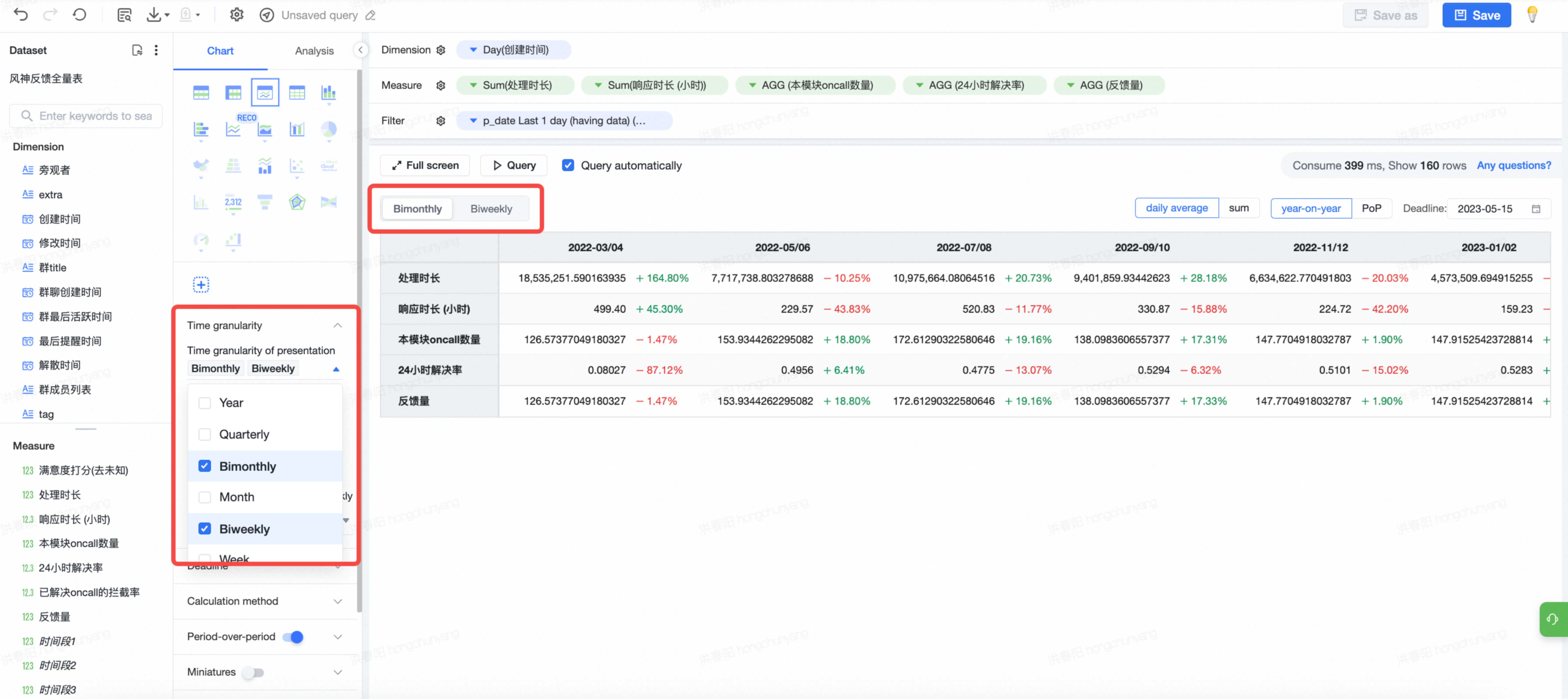
Task: Select the area chart type
Action: (x=265, y=129)
